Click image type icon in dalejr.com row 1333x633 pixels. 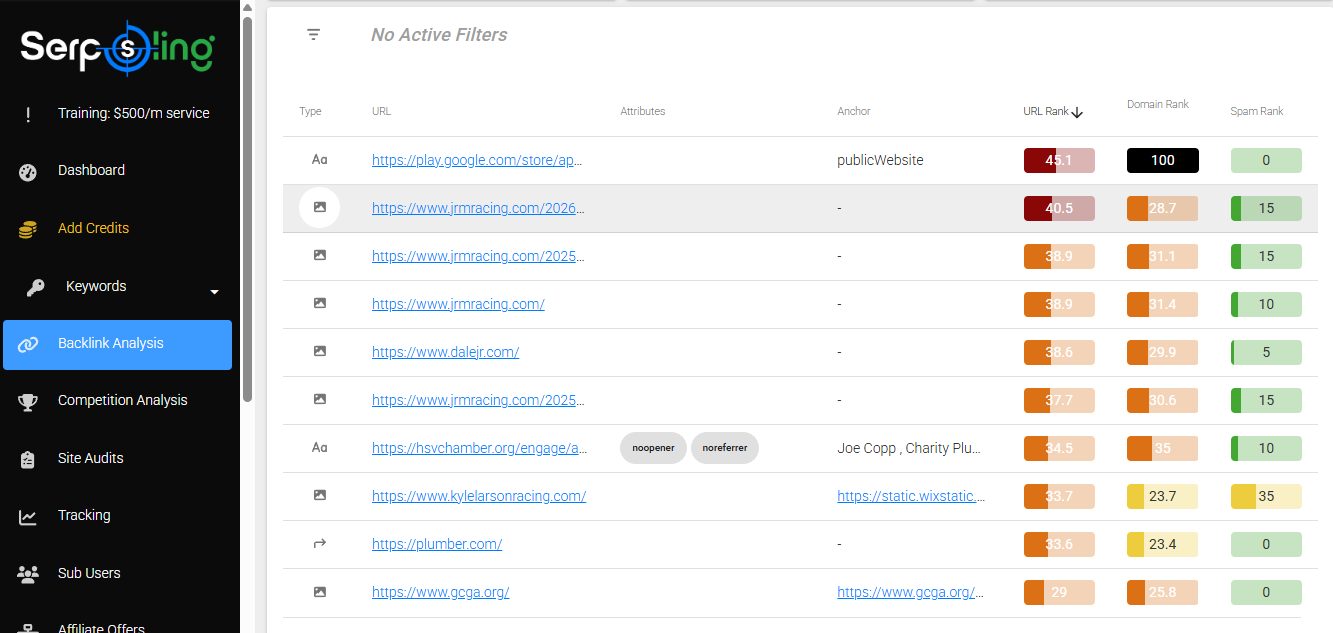[x=320, y=352]
